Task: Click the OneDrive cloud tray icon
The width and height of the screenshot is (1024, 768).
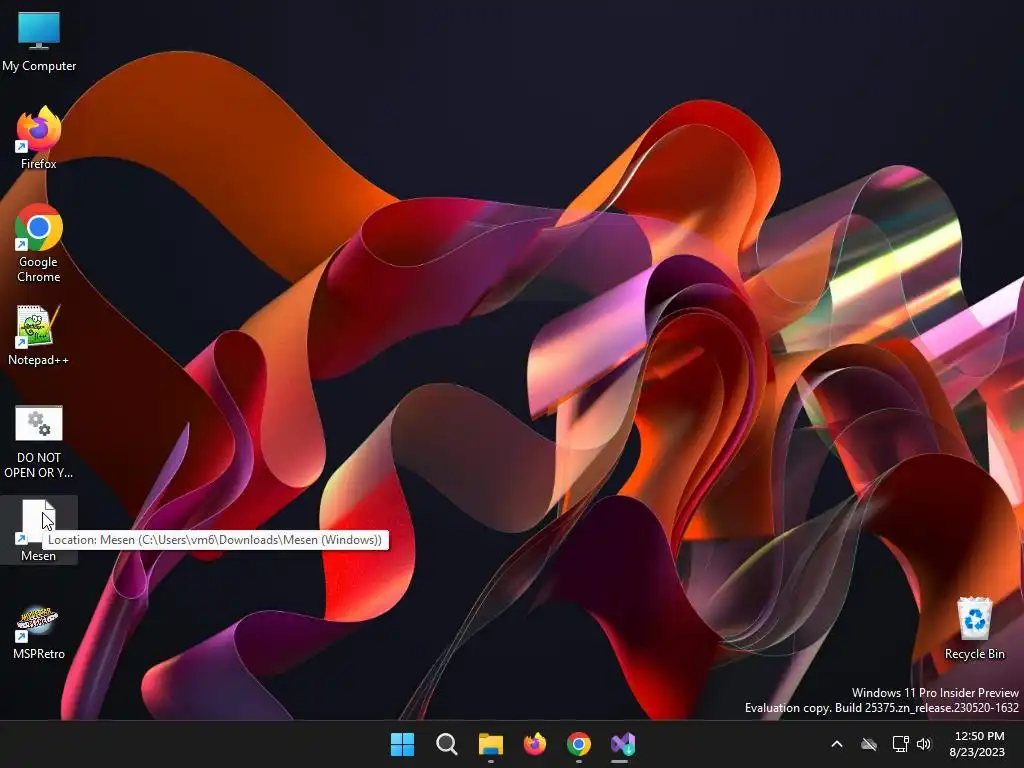Action: (x=869, y=744)
